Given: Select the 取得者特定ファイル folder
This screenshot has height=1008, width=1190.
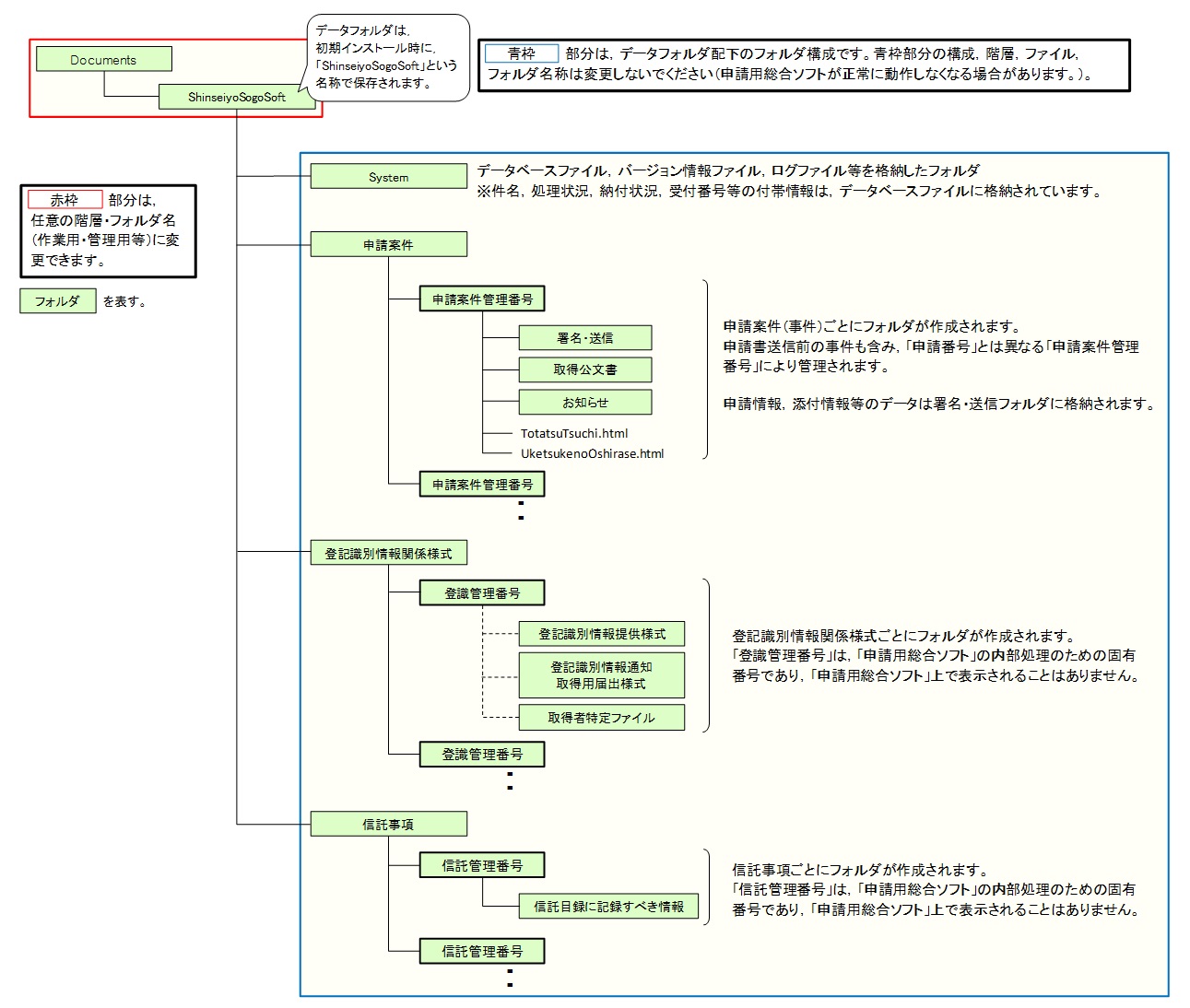Looking at the screenshot, I should tap(601, 718).
